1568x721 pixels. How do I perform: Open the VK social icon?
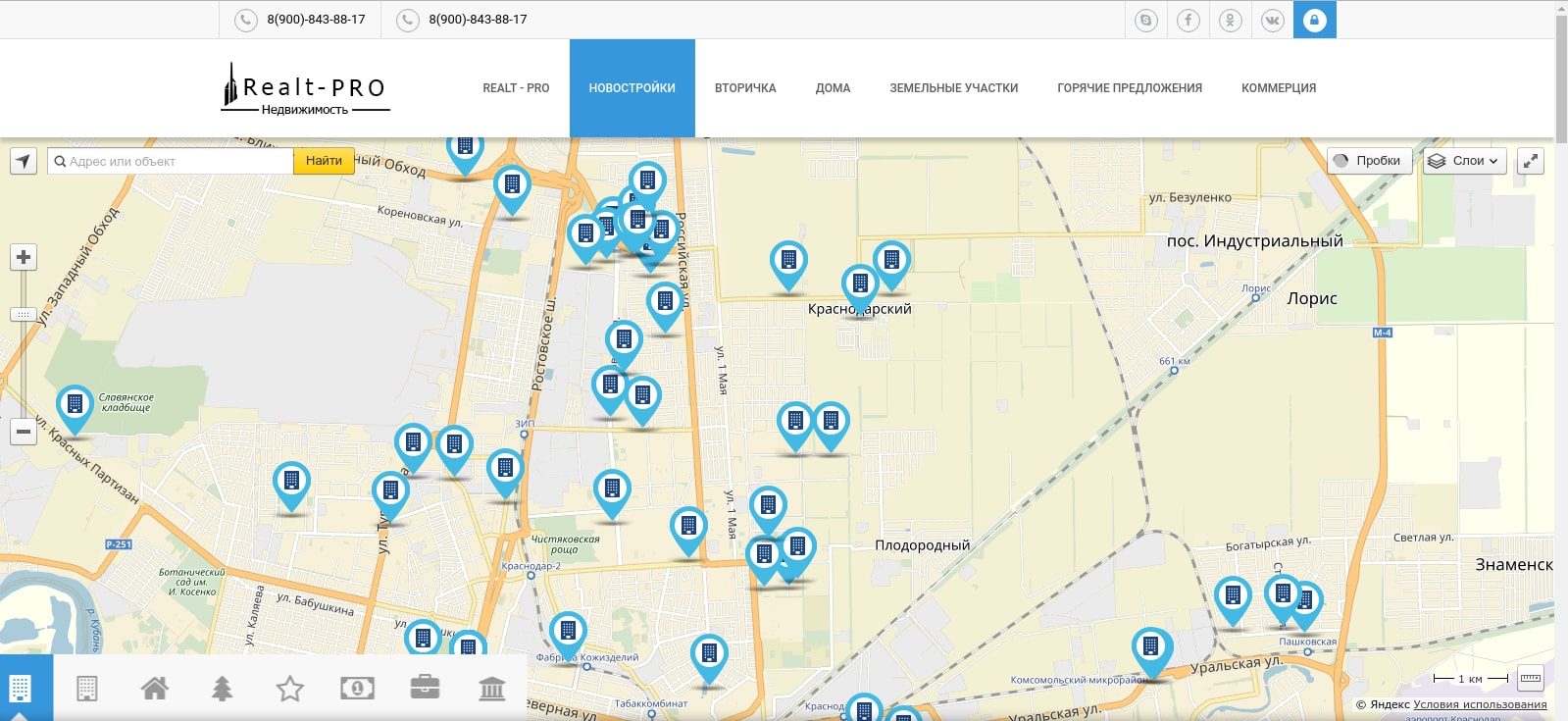click(x=1273, y=20)
